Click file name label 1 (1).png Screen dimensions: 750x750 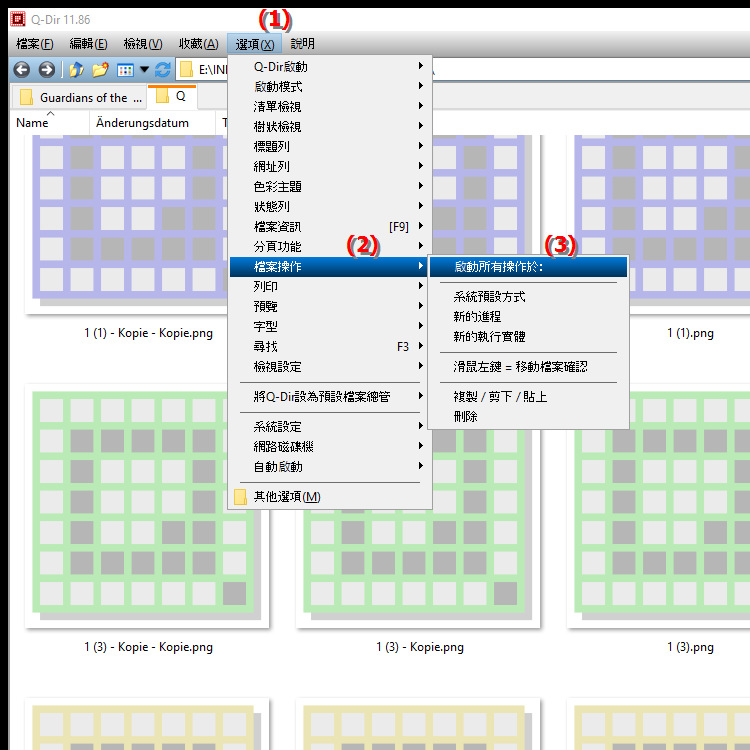(690, 333)
